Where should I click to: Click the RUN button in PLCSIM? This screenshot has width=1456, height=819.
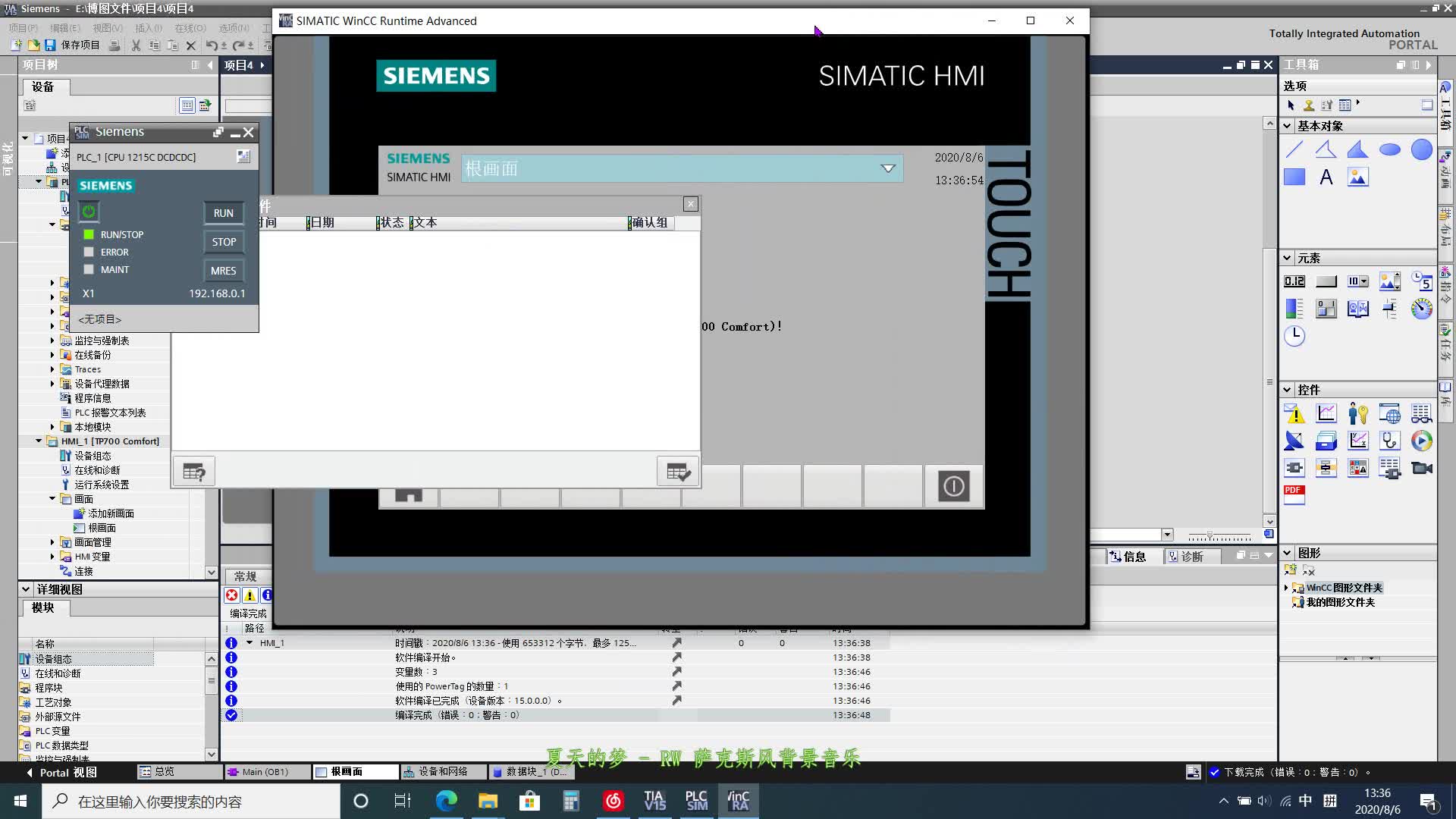pos(224,213)
